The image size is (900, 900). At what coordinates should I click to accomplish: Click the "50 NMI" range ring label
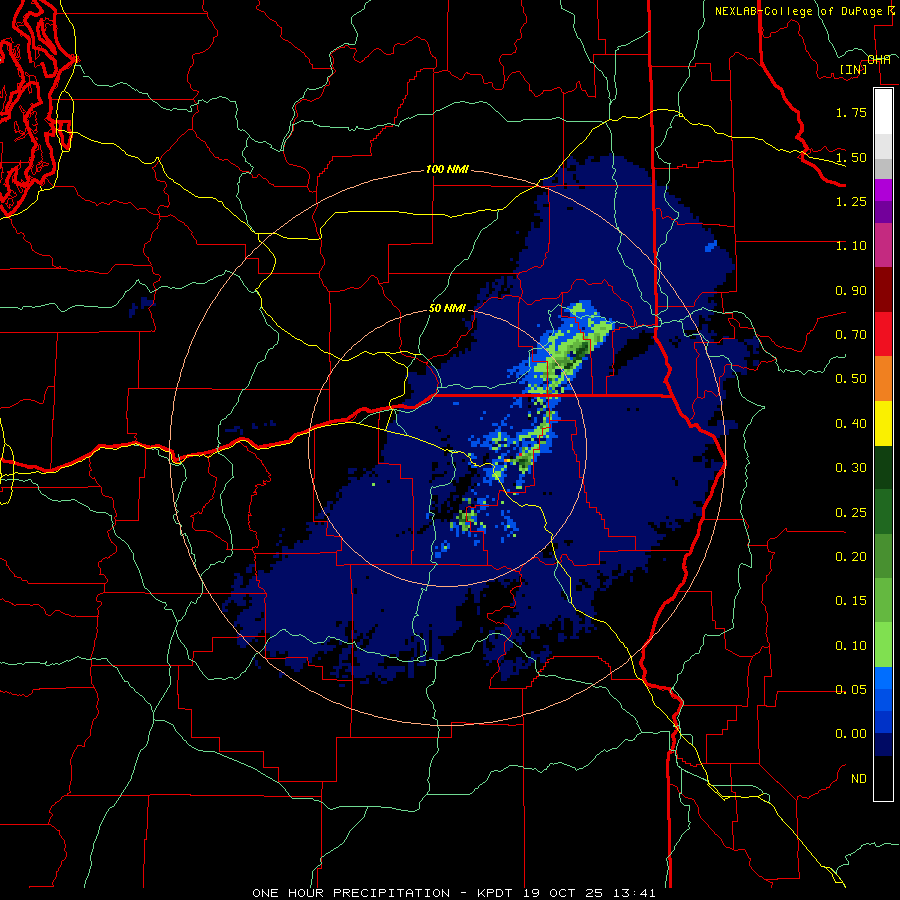(447, 309)
